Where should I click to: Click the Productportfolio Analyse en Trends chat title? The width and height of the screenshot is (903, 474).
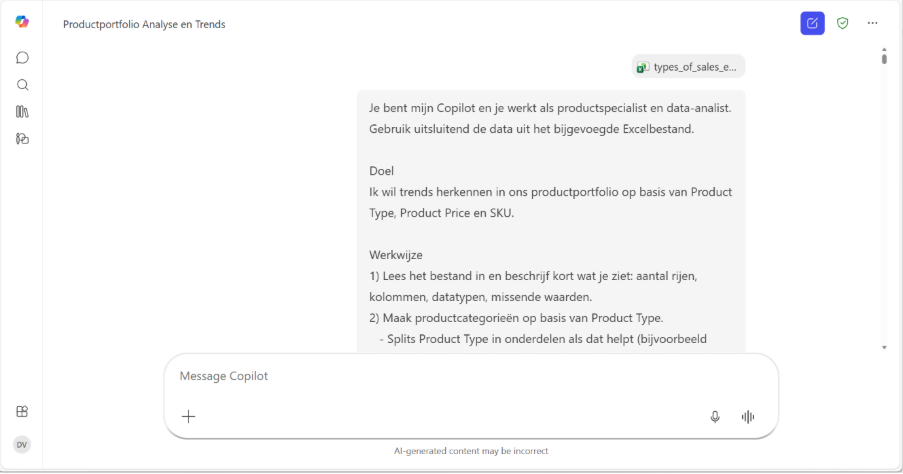(x=144, y=24)
